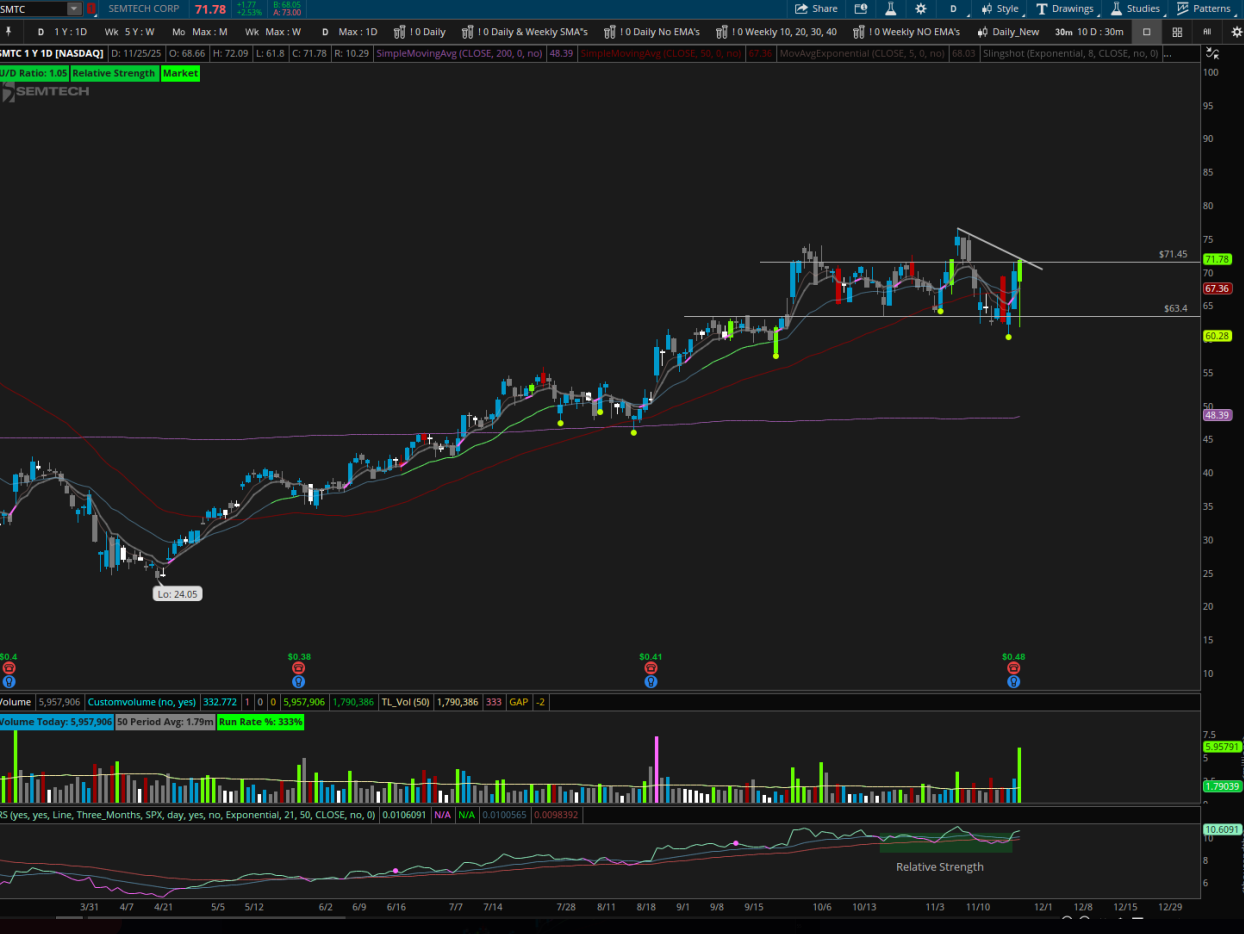
Task: Click the 48.39 purple axis tag
Action: point(1216,415)
